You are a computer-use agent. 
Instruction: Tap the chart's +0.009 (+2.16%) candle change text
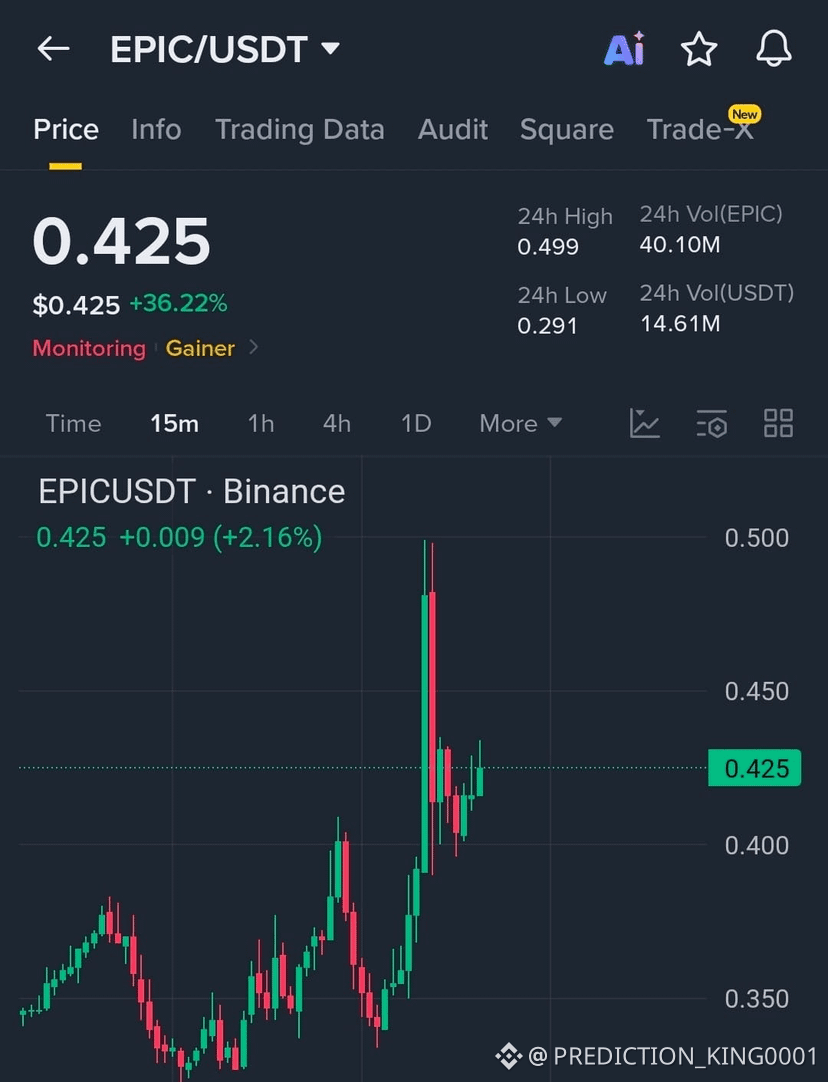point(221,537)
